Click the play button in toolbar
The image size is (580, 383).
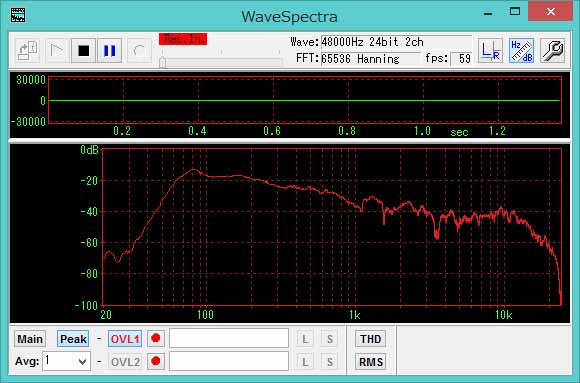click(57, 51)
